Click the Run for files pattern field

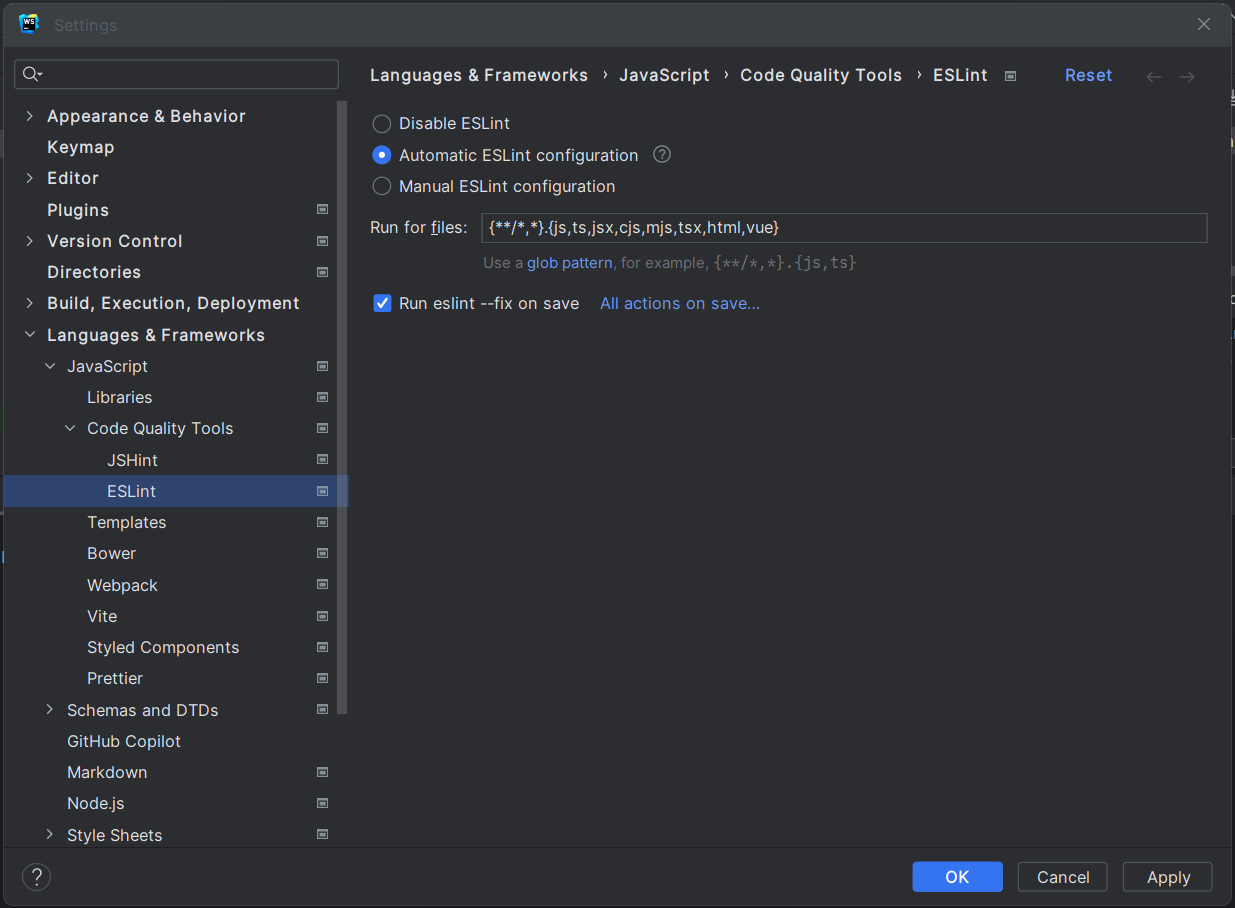coord(844,228)
